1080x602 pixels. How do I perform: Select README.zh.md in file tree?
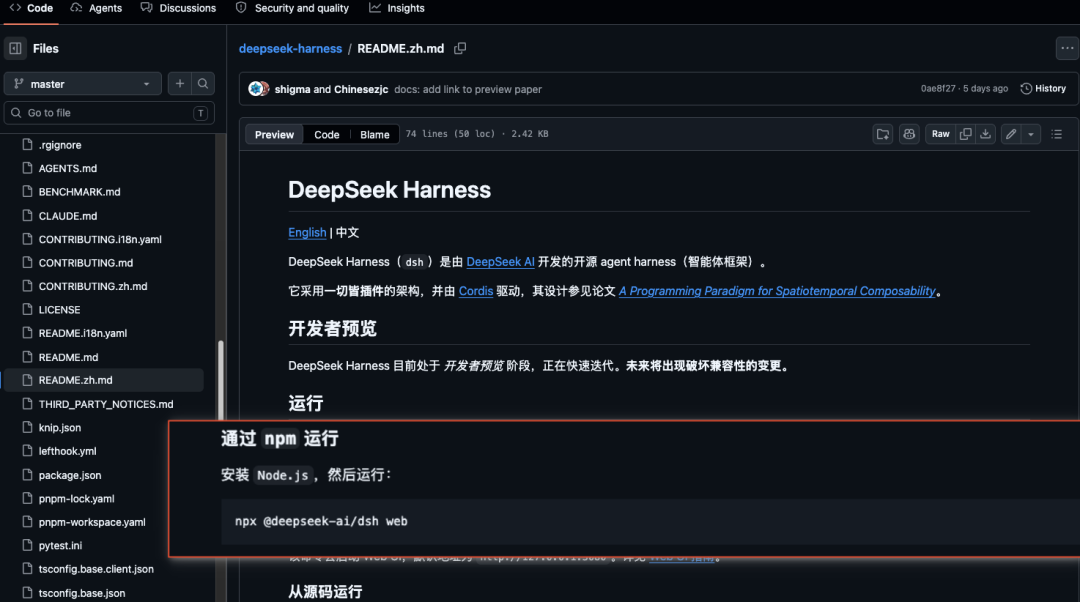pyautogui.click(x=103, y=380)
